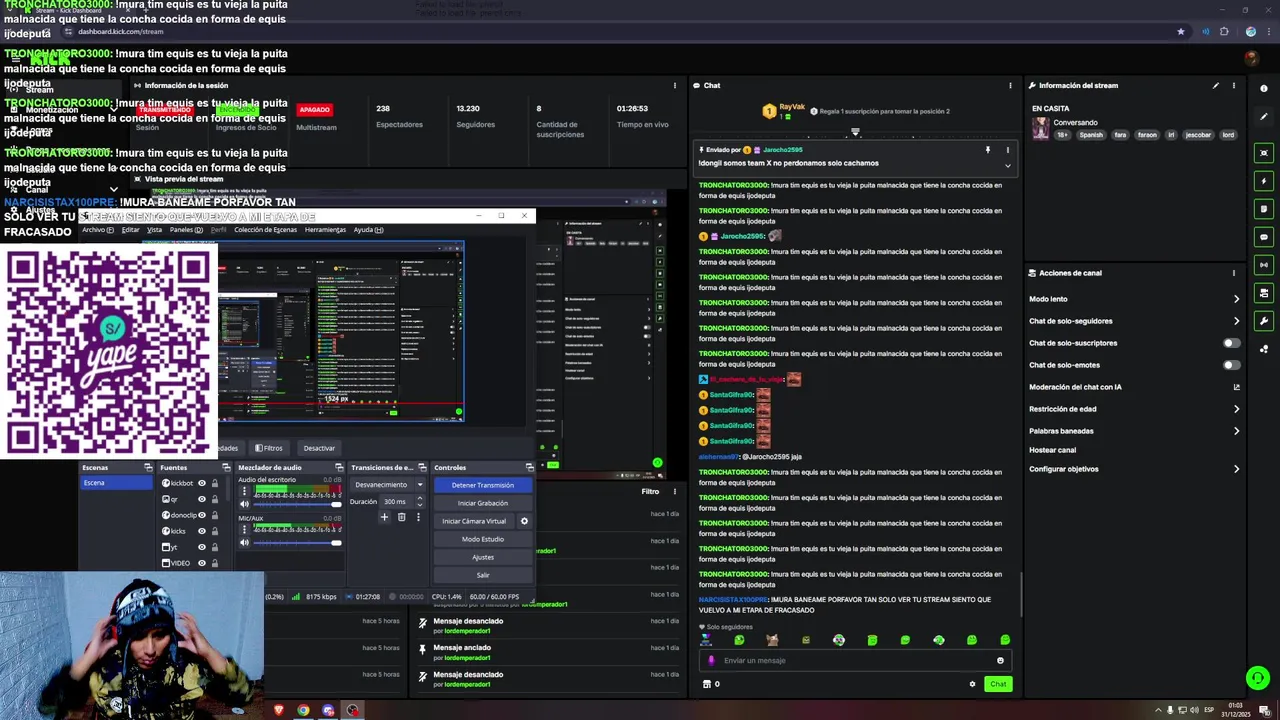This screenshot has height=720, width=1280.
Task: Open the lightning bolt quick actions sidebar icon
Action: tap(1264, 181)
